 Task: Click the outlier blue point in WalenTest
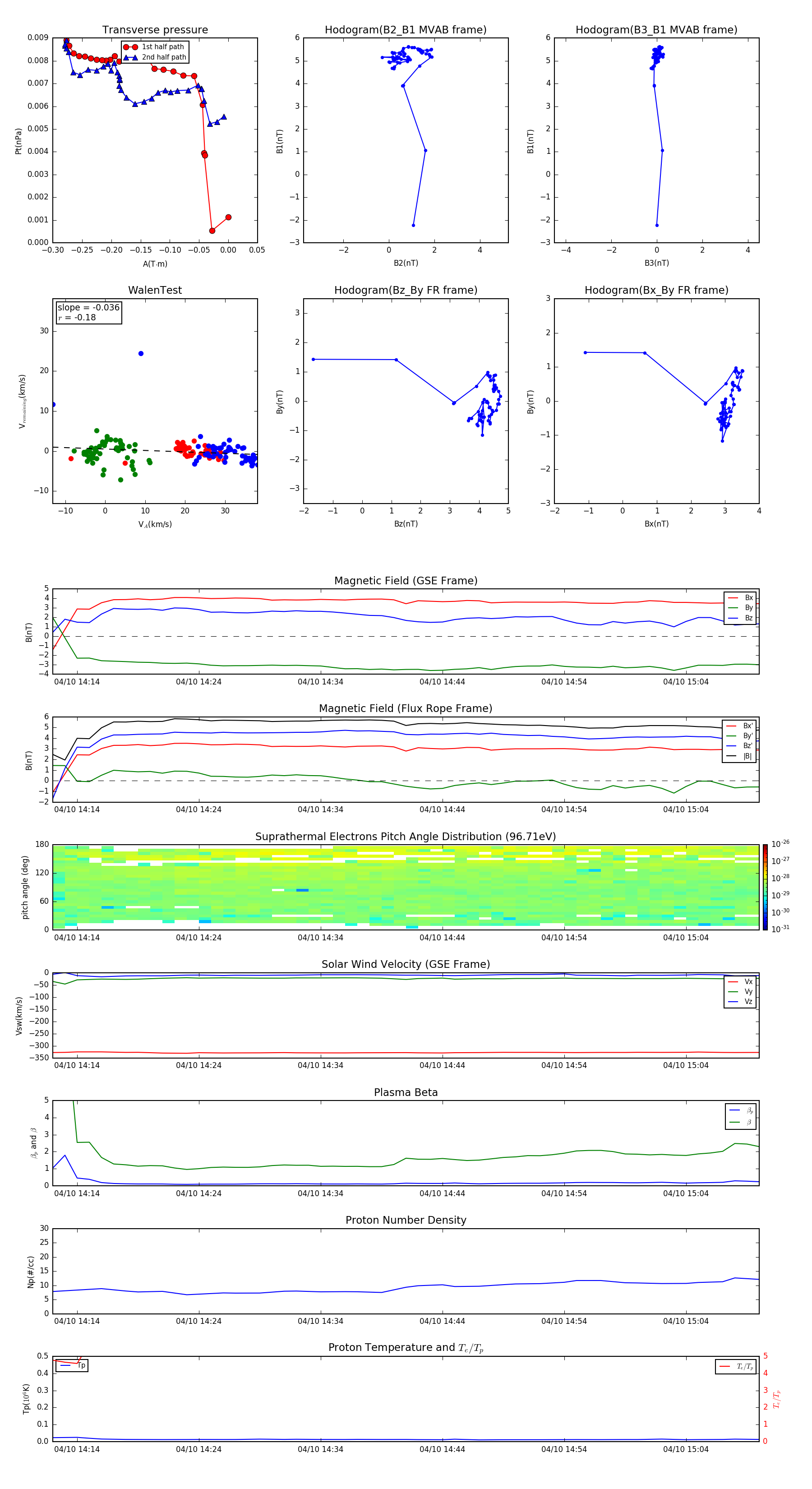coord(141,353)
